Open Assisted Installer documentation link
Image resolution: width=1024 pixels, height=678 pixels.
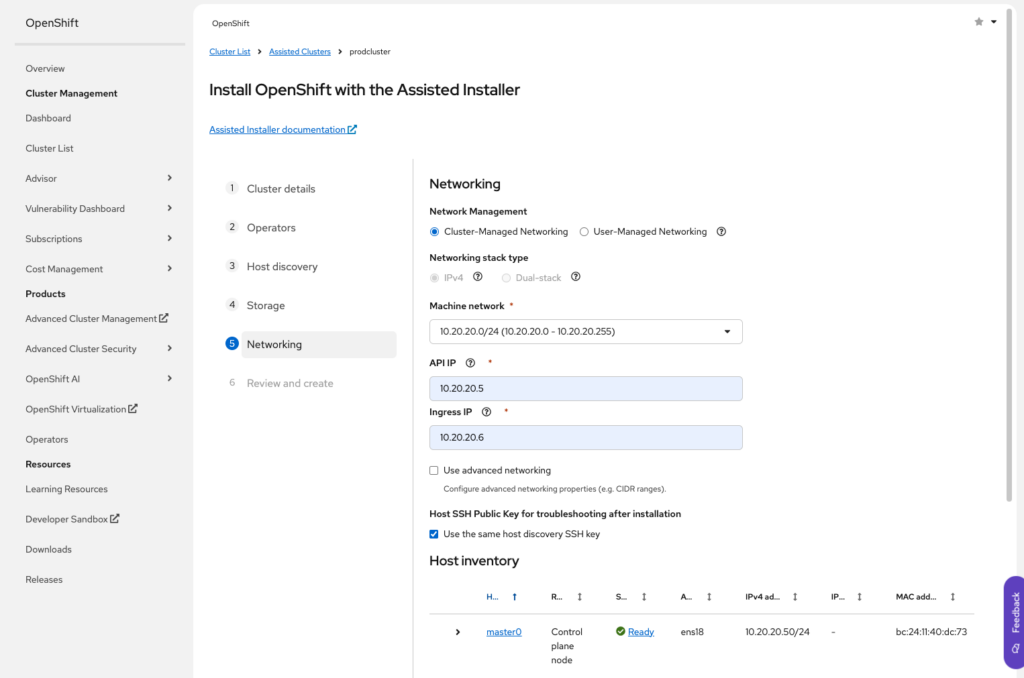click(282, 130)
